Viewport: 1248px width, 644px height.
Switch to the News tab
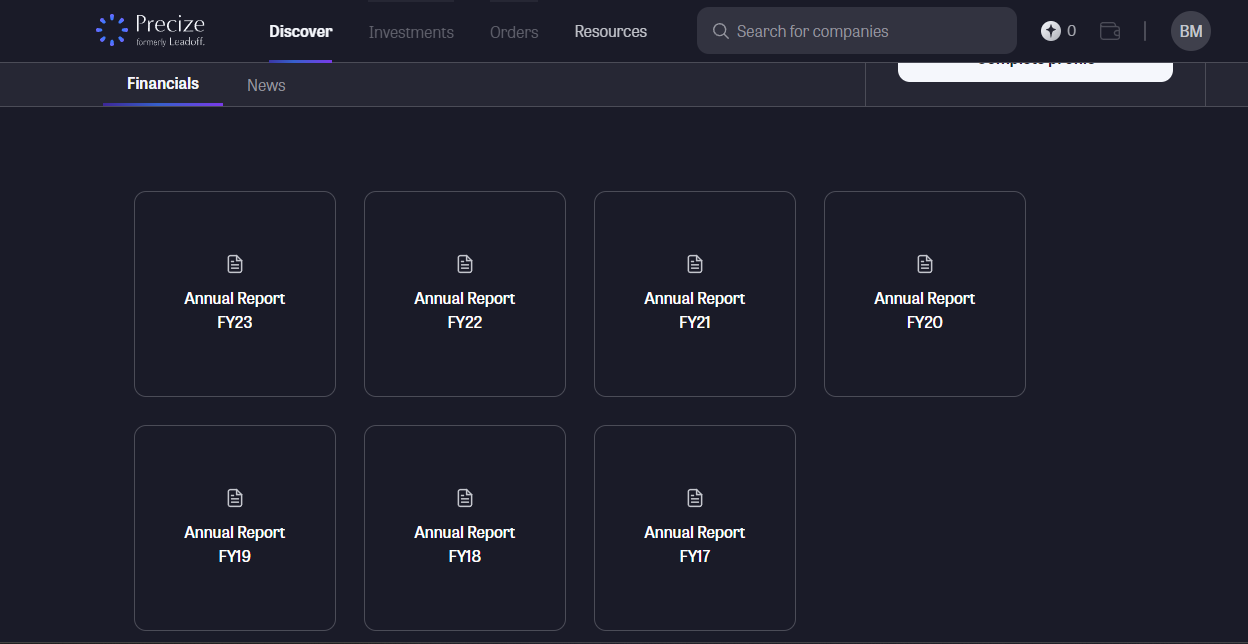pos(266,85)
